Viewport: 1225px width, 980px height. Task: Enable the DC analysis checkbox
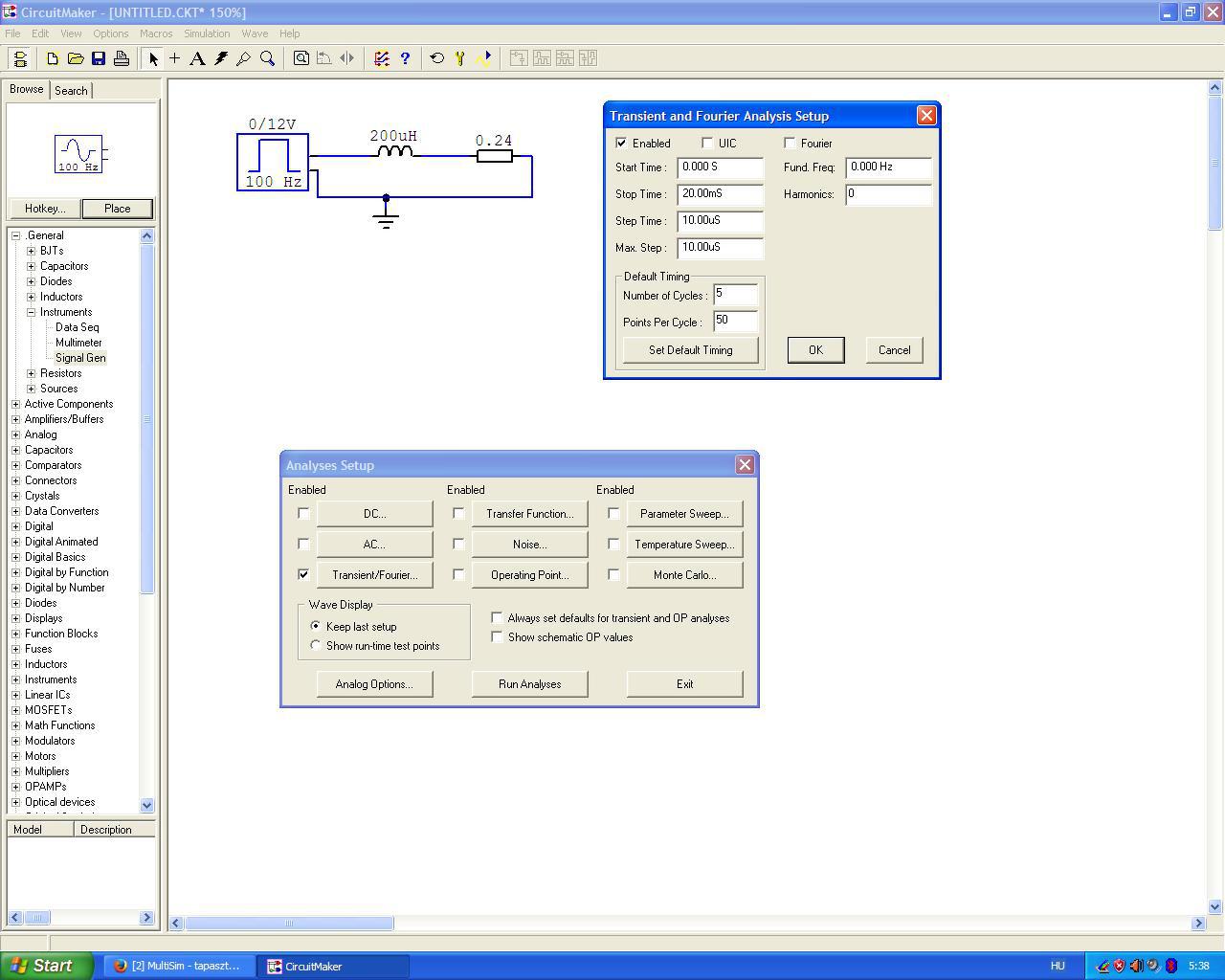[x=304, y=514]
